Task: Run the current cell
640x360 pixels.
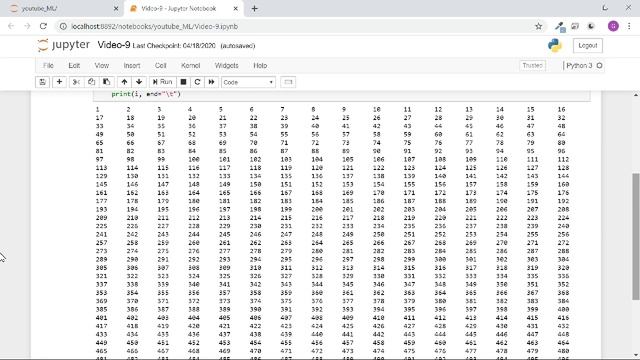Action: tap(162, 82)
